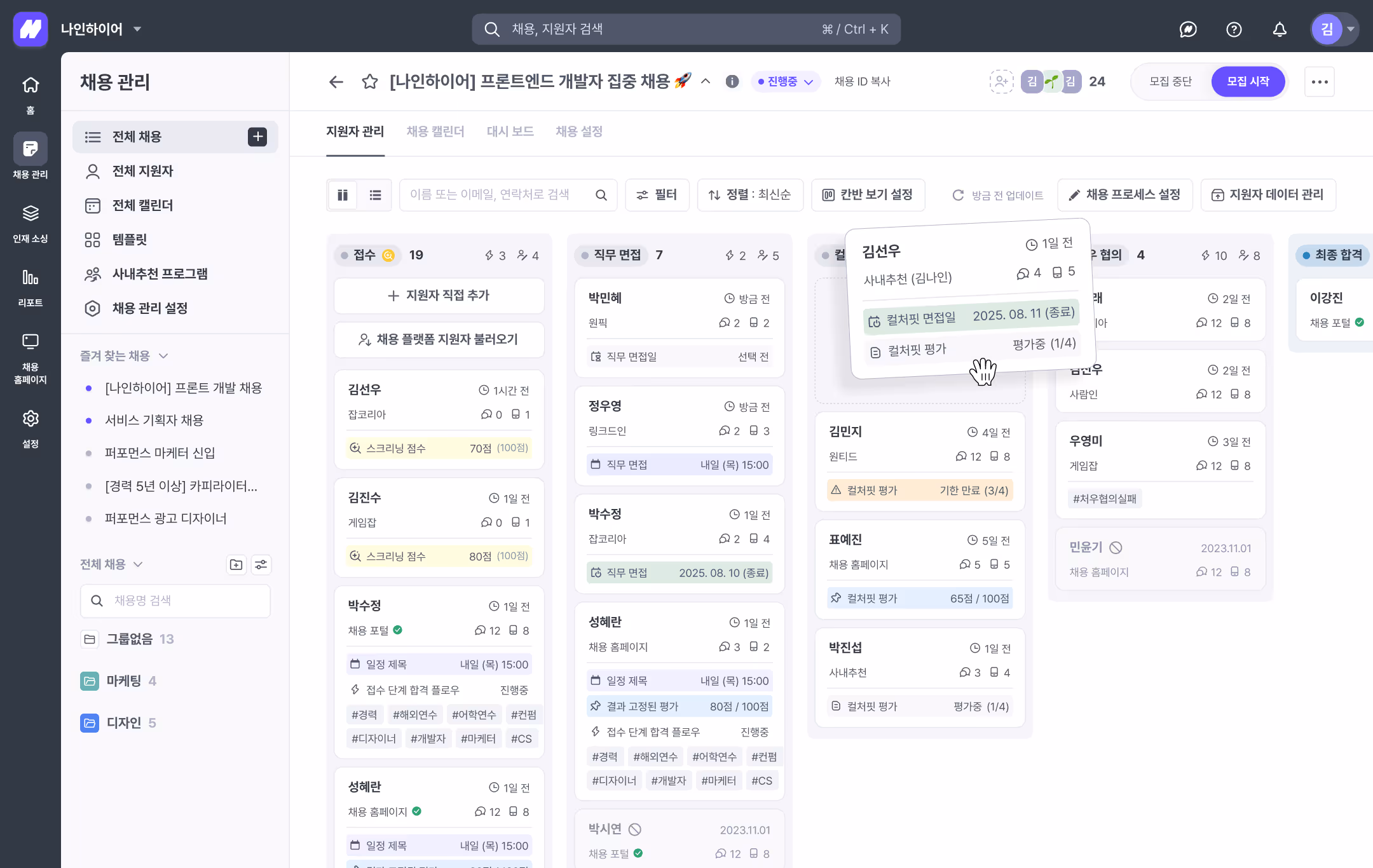Open the 대시 보드 tab
The width and height of the screenshot is (1373, 868).
[x=510, y=132]
